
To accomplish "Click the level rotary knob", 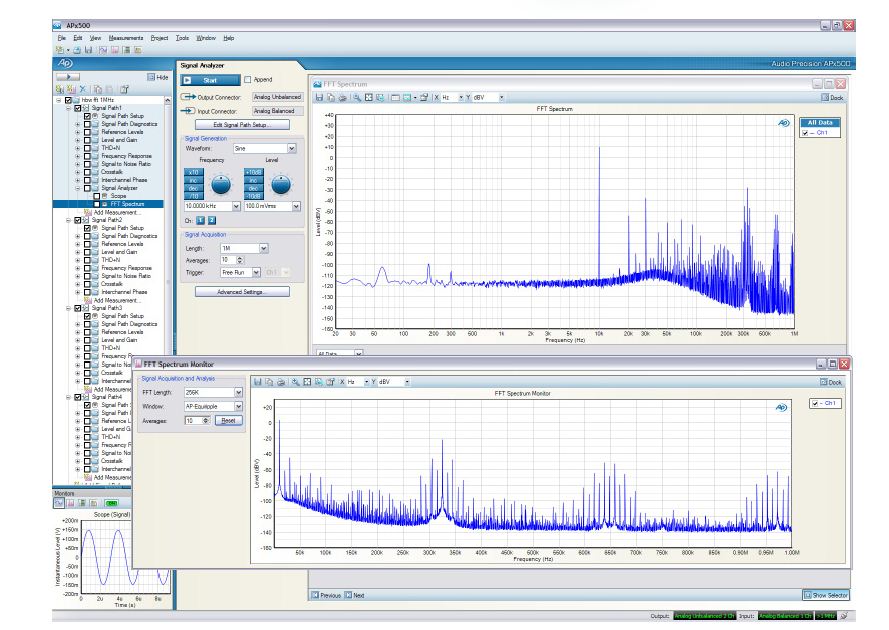I will tap(281, 184).
